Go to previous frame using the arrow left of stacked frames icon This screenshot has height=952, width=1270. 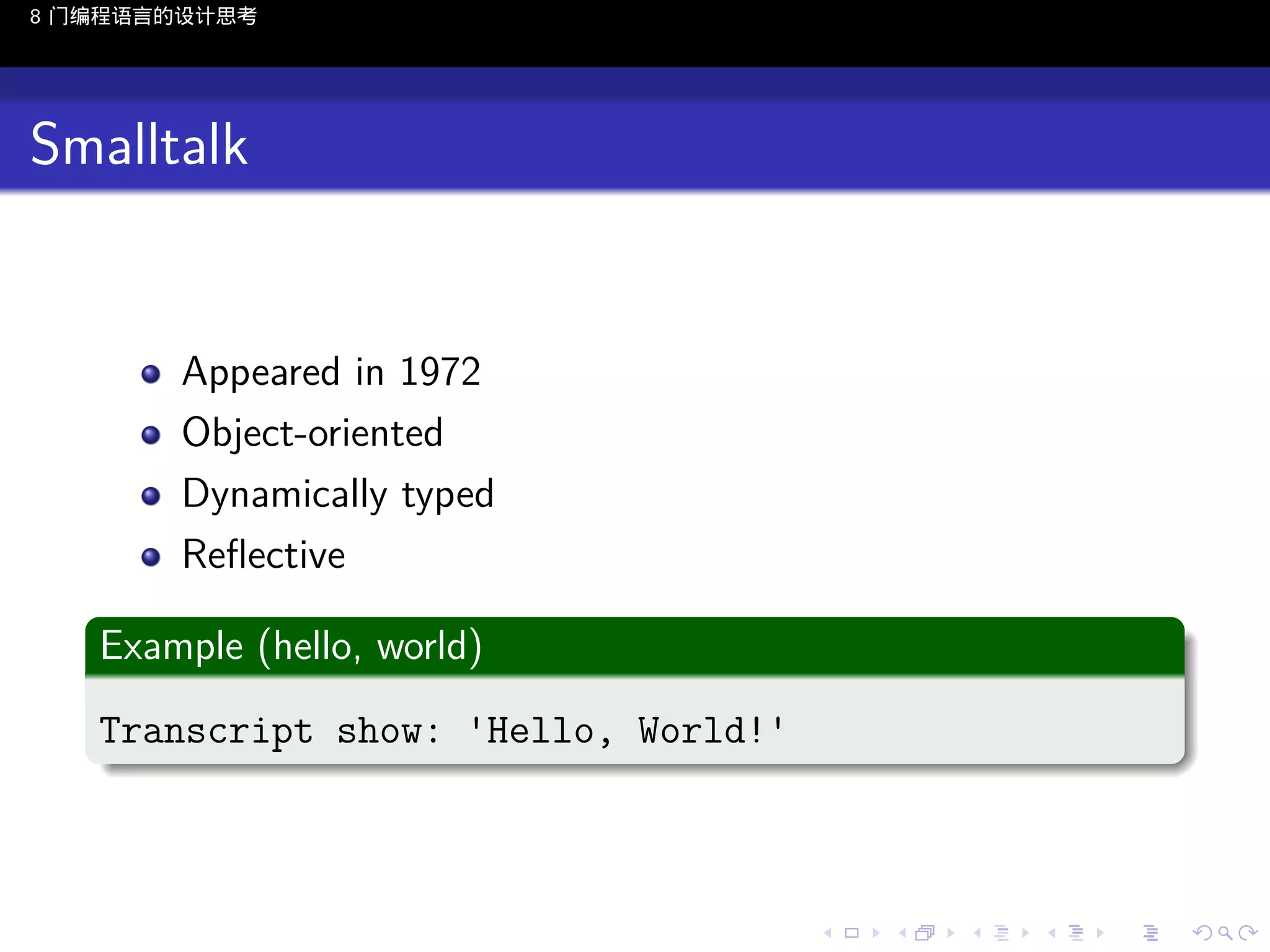[x=902, y=933]
